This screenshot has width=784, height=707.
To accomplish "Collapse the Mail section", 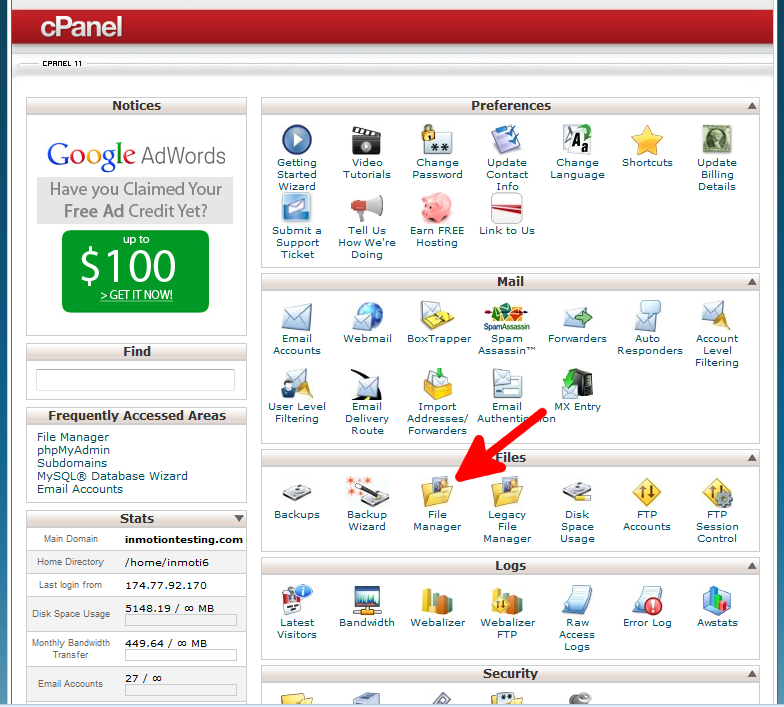I will coord(752,282).
